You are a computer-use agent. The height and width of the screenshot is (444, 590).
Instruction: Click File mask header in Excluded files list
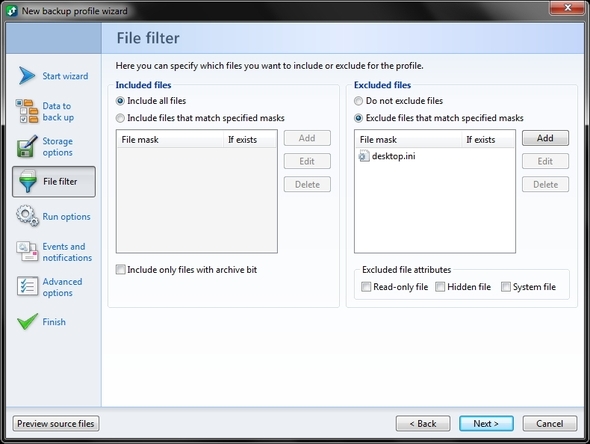[408, 140]
